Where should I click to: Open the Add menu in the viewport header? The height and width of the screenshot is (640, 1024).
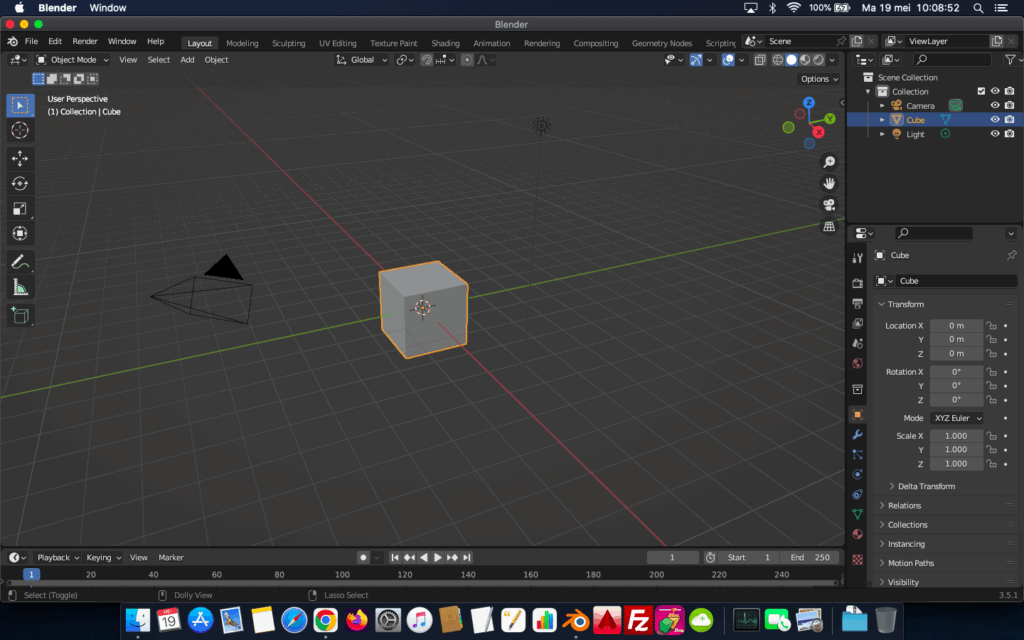coord(187,59)
